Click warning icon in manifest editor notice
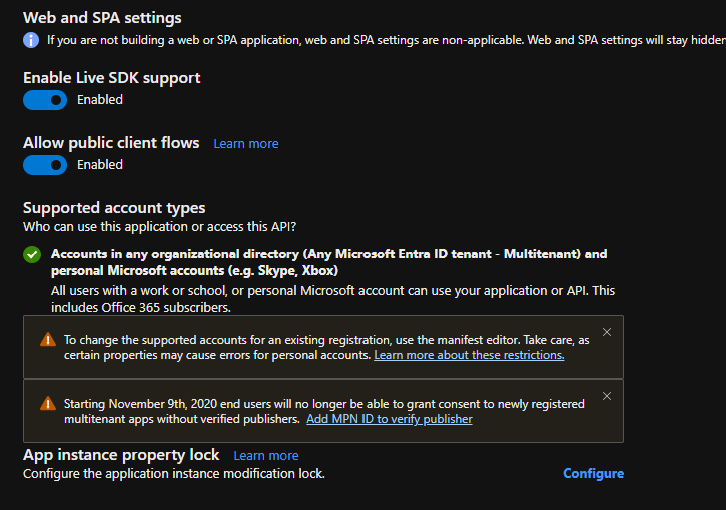 (x=48, y=340)
